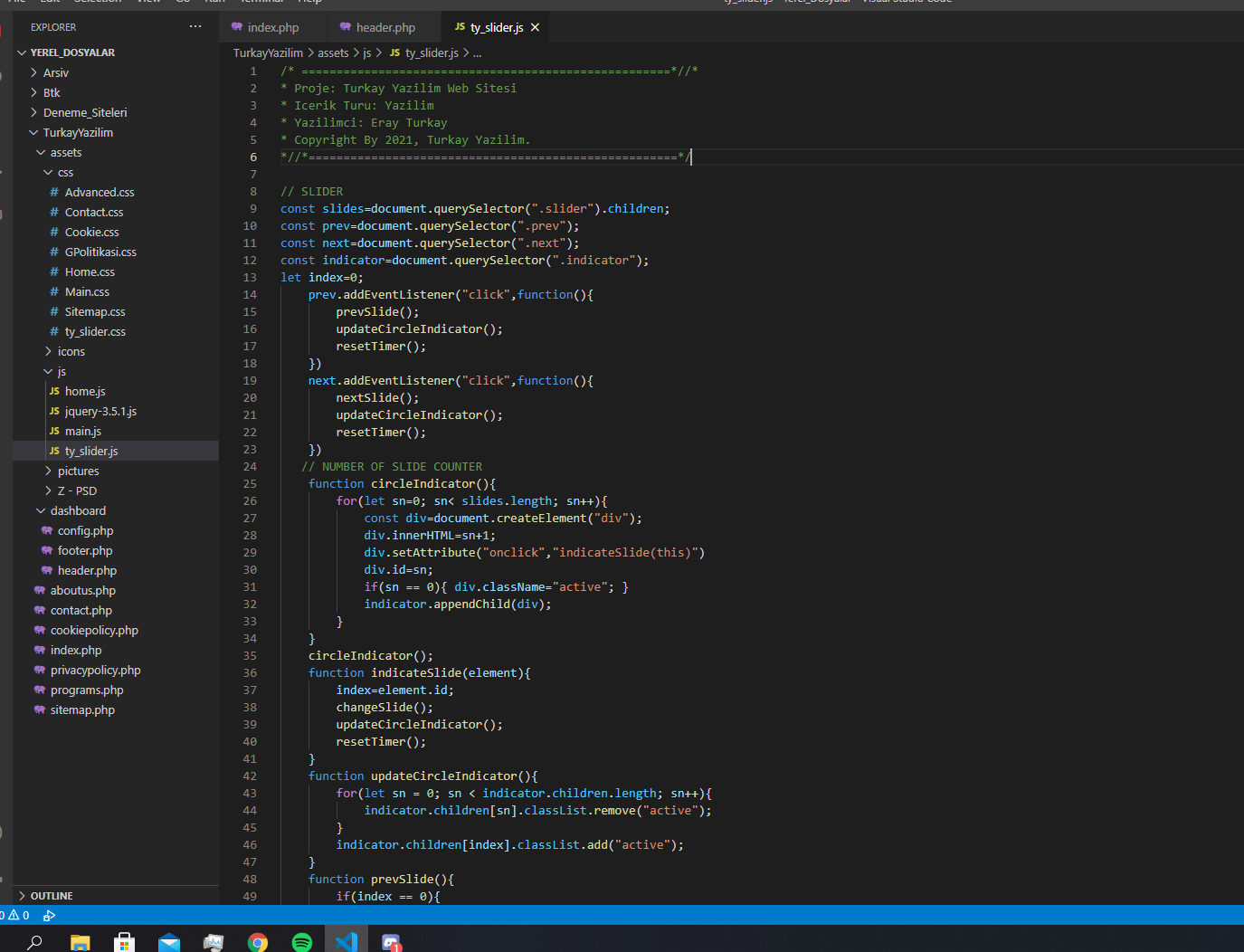Screen dimensions: 1244x952
Task: Switch to the index.php tab
Action: (272, 27)
